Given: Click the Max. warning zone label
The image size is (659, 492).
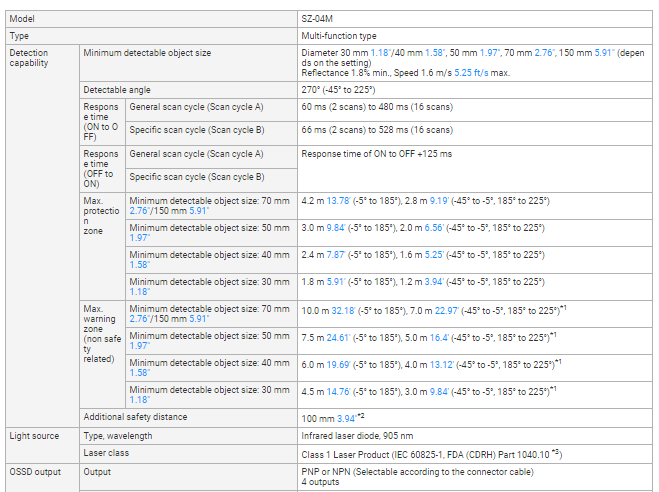Looking at the screenshot, I should pyautogui.click(x=102, y=334).
